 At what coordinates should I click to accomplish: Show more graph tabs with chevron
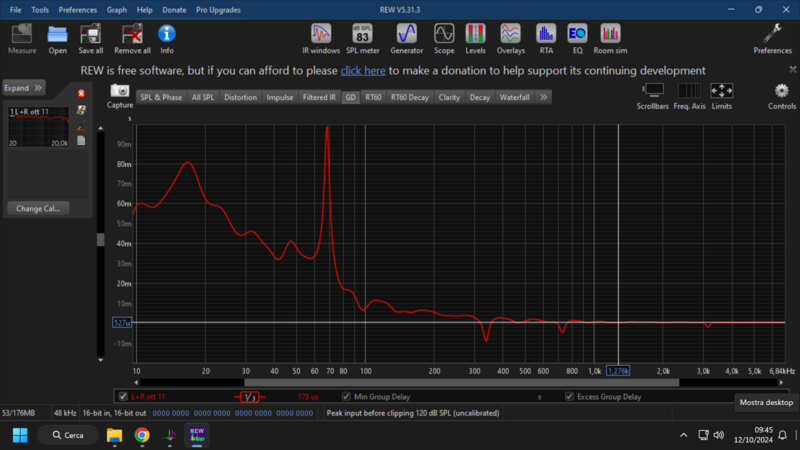pos(543,98)
